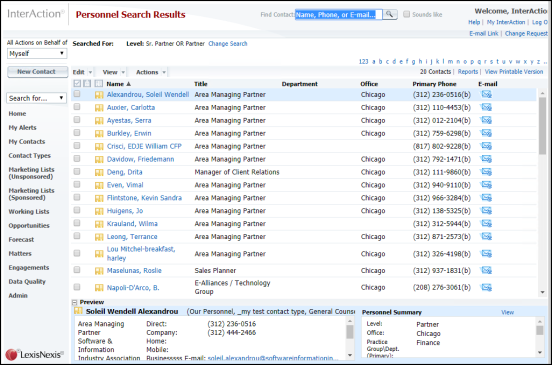Click the column chooser icon in table header
552x365 pixels.
pyautogui.click(x=99, y=83)
